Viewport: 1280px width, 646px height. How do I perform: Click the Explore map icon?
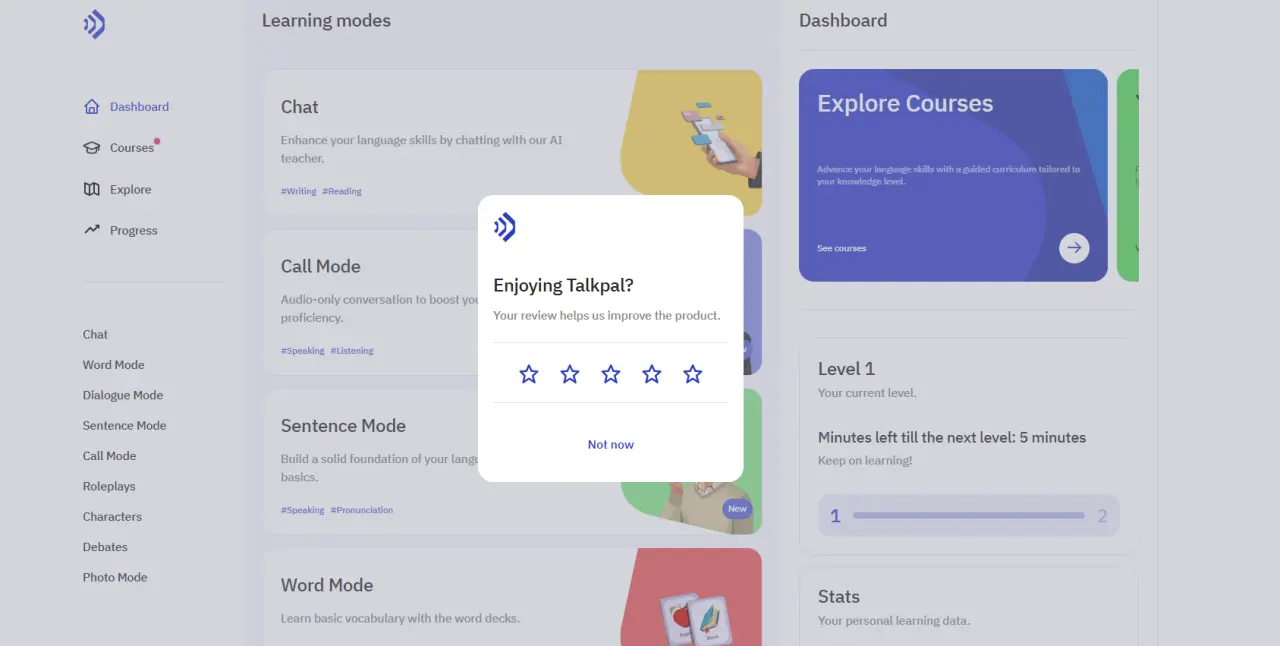tap(92, 189)
